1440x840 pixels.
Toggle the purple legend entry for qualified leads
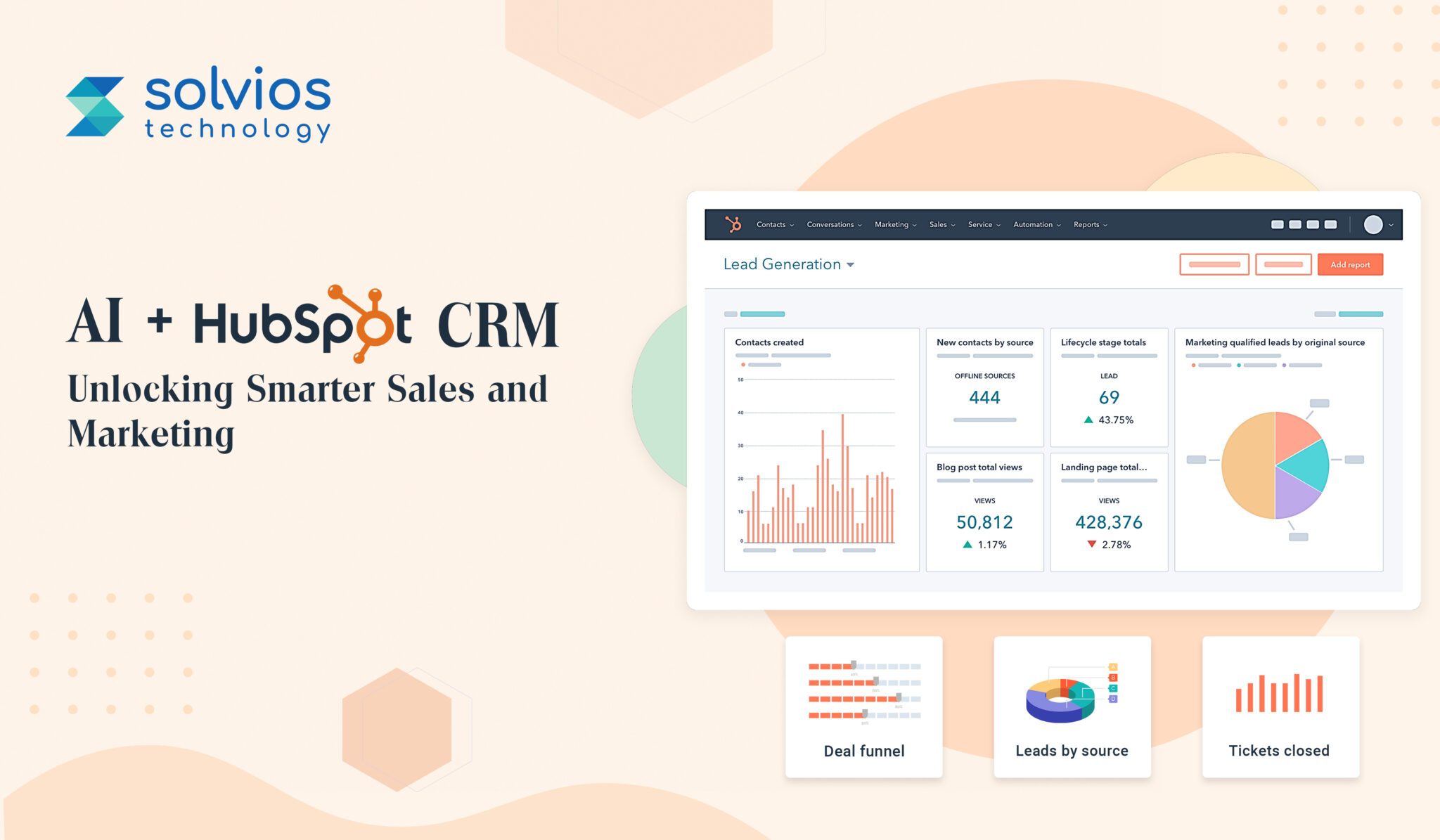coord(1285,365)
